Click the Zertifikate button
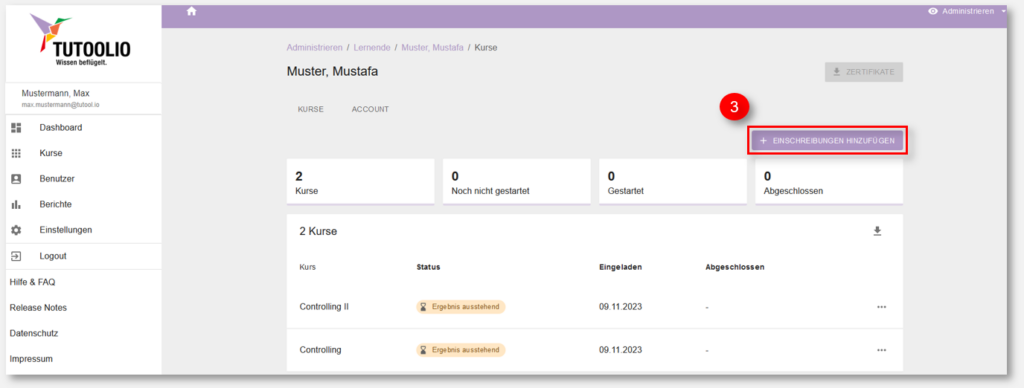This screenshot has height=388, width=1024. pos(863,72)
